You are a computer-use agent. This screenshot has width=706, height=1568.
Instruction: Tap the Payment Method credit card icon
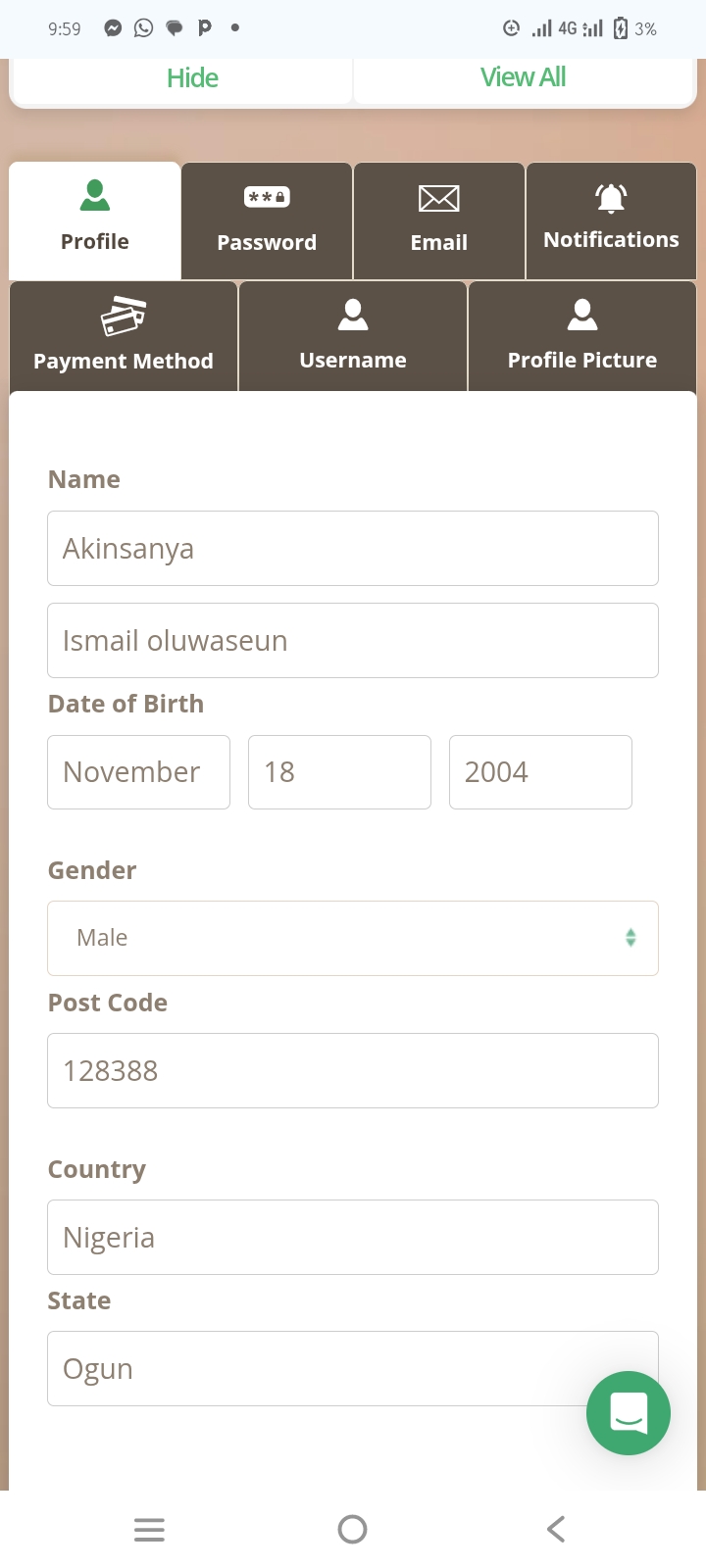[x=124, y=317]
